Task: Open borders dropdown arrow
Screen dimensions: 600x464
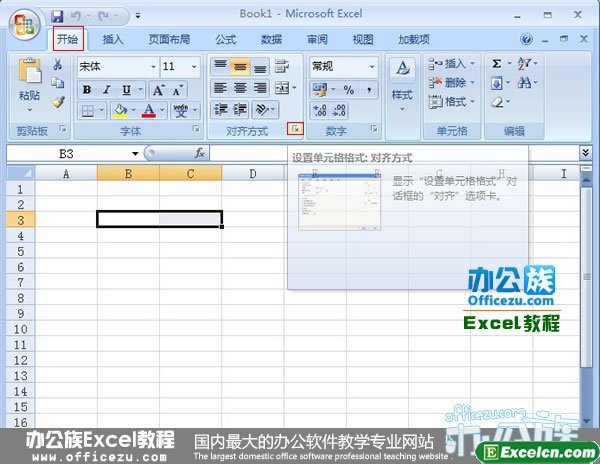Action: [101, 111]
